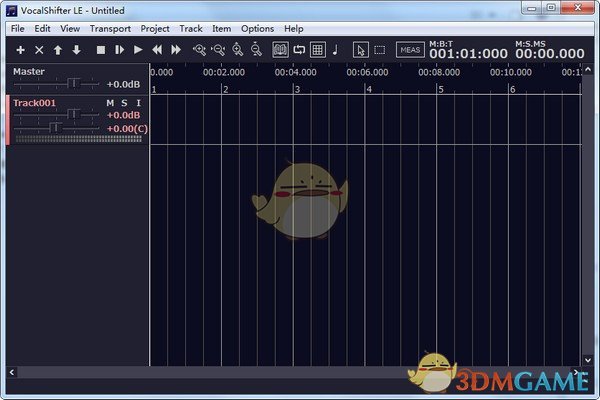The image size is (600, 400).
Task: Open the Track menu
Action: tap(191, 29)
